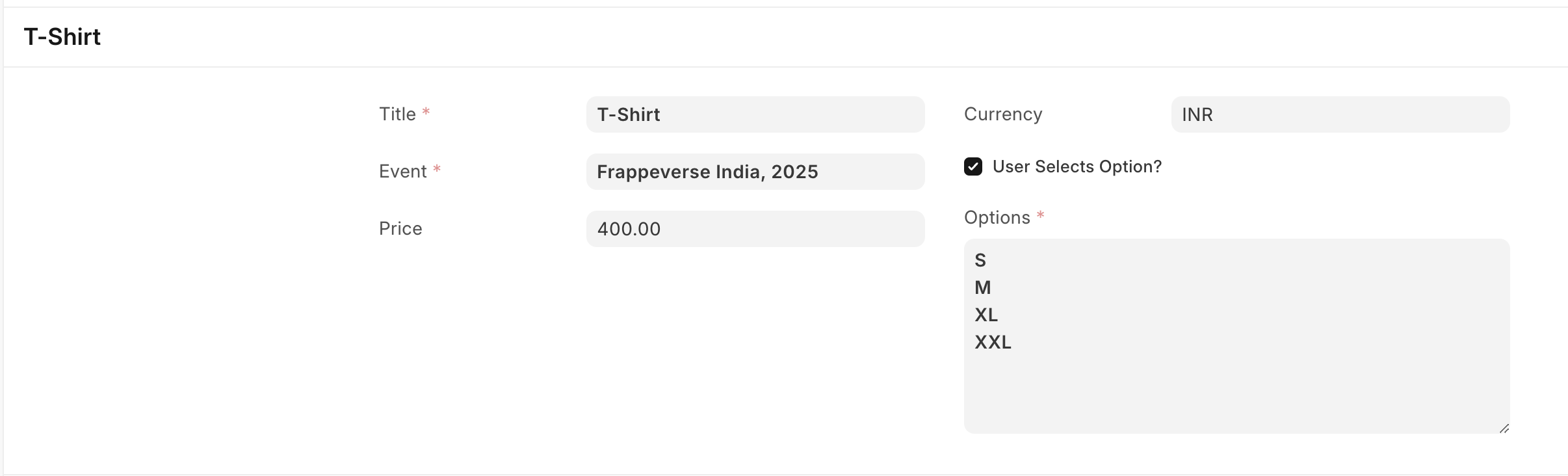Focus the Price field showing 400.00
1568x476 pixels.
tap(755, 229)
